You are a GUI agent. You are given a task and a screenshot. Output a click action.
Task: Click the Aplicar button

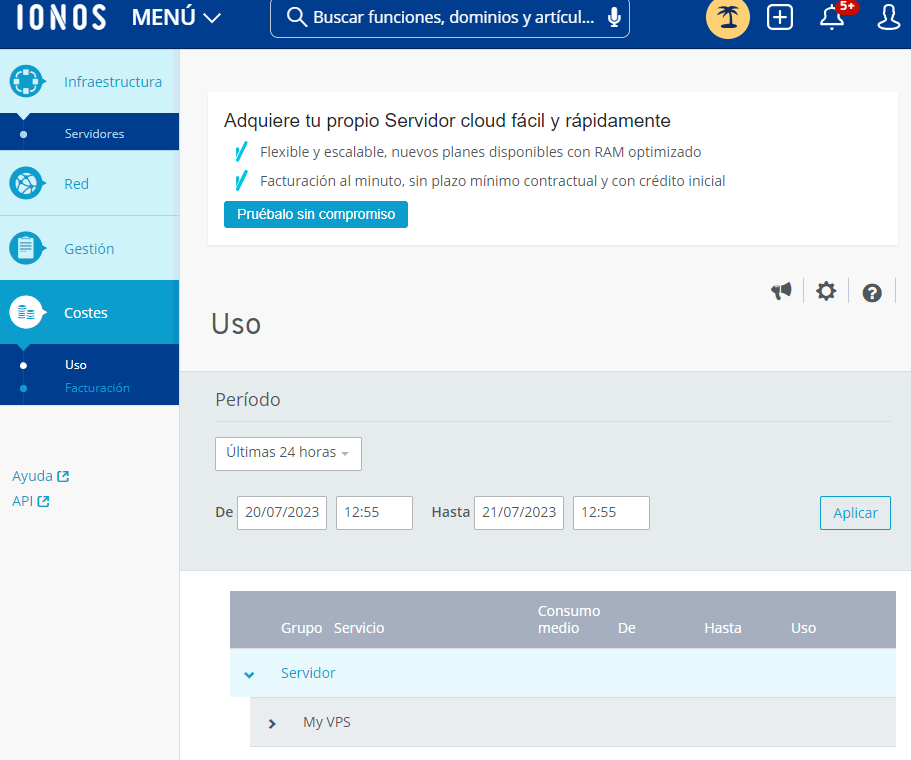coord(855,512)
